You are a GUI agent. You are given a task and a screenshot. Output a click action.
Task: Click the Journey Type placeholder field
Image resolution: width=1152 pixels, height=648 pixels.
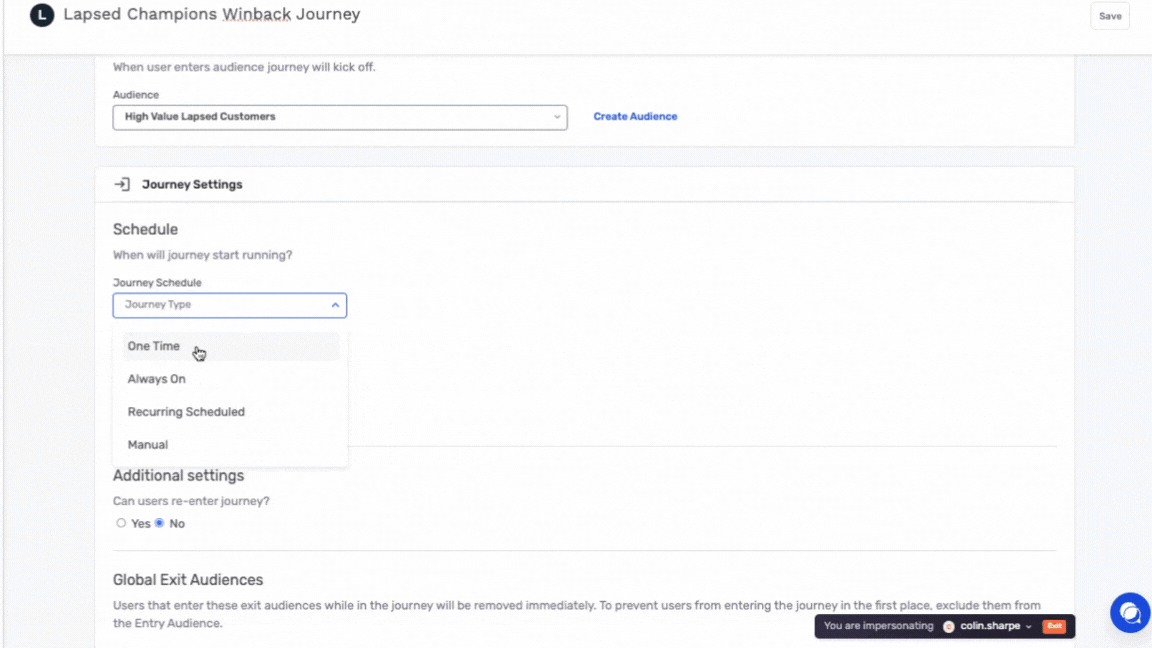[x=220, y=305]
